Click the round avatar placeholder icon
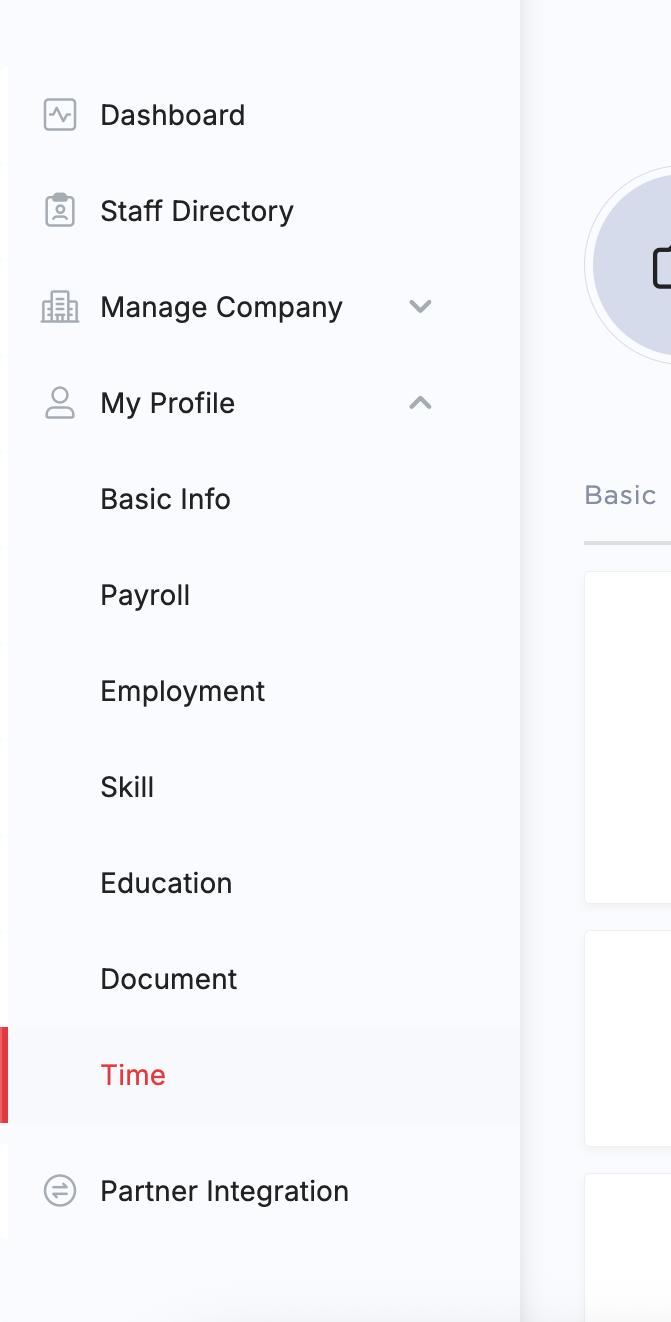Screen dimensions: 671x1322 coord(632,265)
